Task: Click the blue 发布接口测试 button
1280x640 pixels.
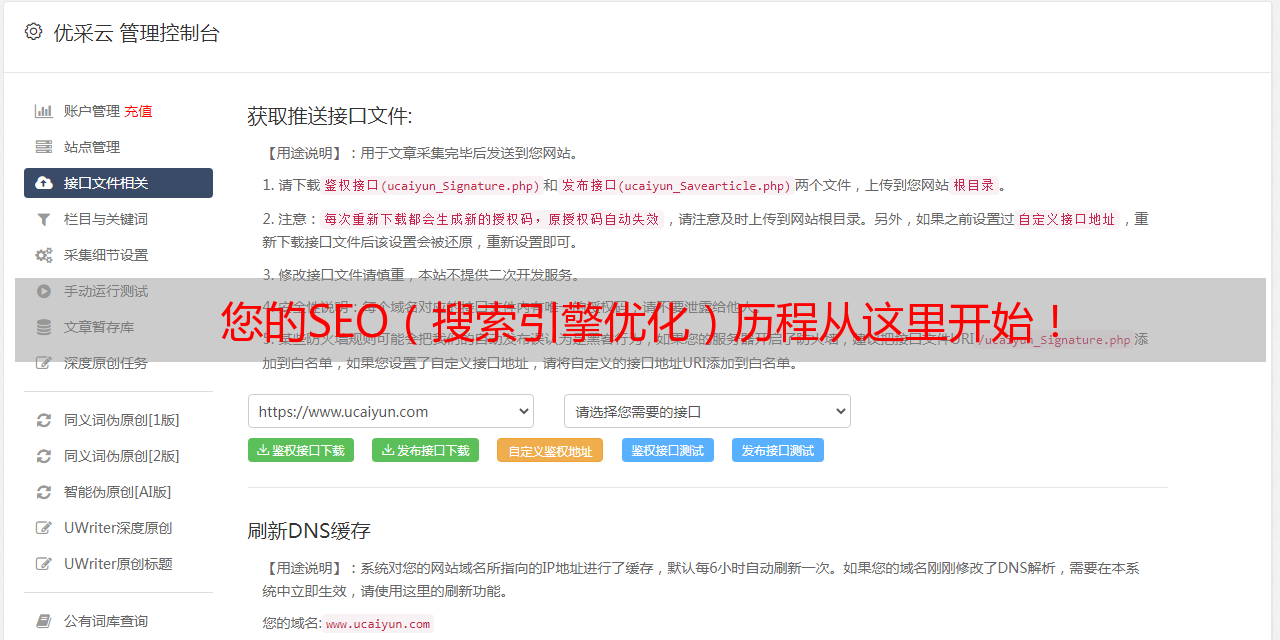Action: [x=777, y=451]
